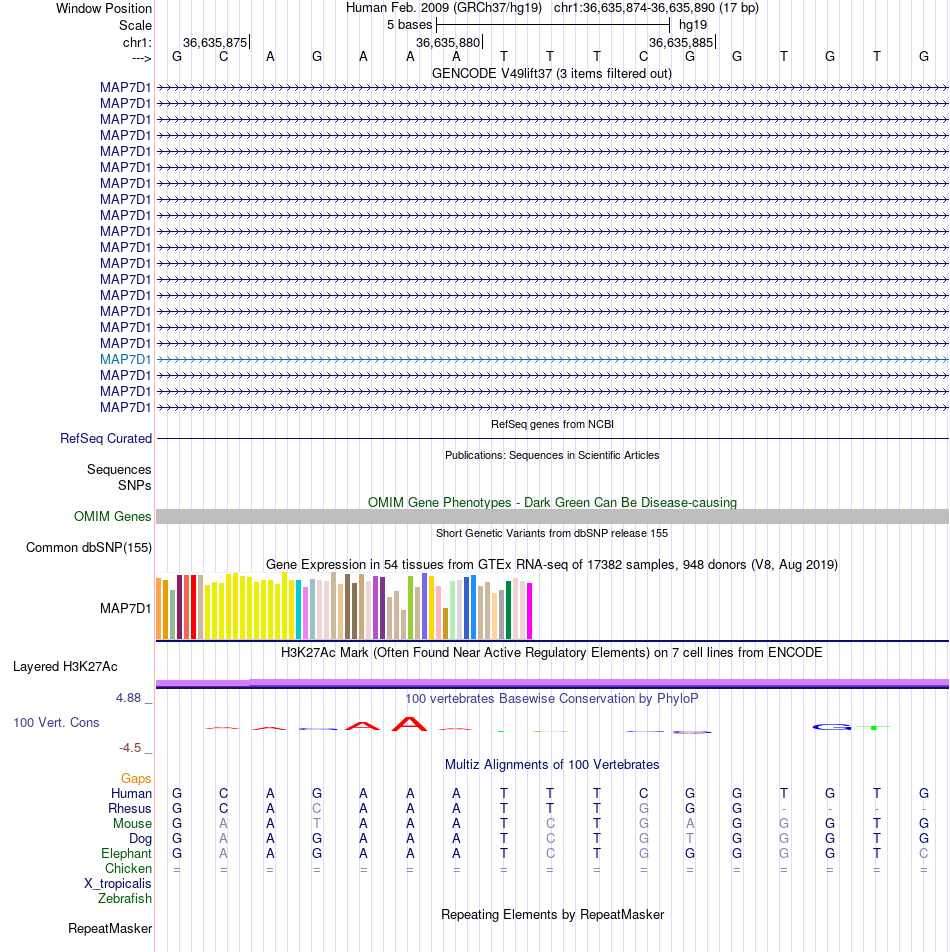The image size is (950, 952).
Task: Click the gray OMIM Genes item bar
Action: 552,517
